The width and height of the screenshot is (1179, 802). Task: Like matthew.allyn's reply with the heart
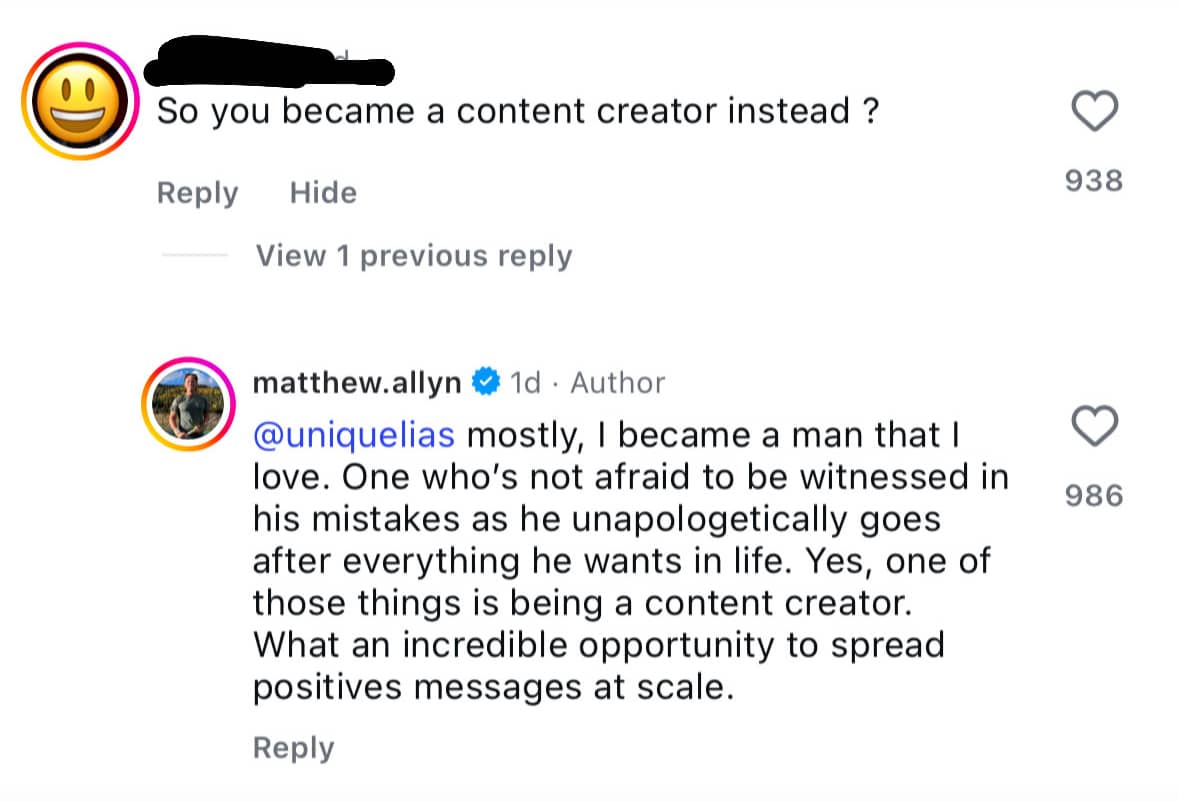click(x=1094, y=425)
